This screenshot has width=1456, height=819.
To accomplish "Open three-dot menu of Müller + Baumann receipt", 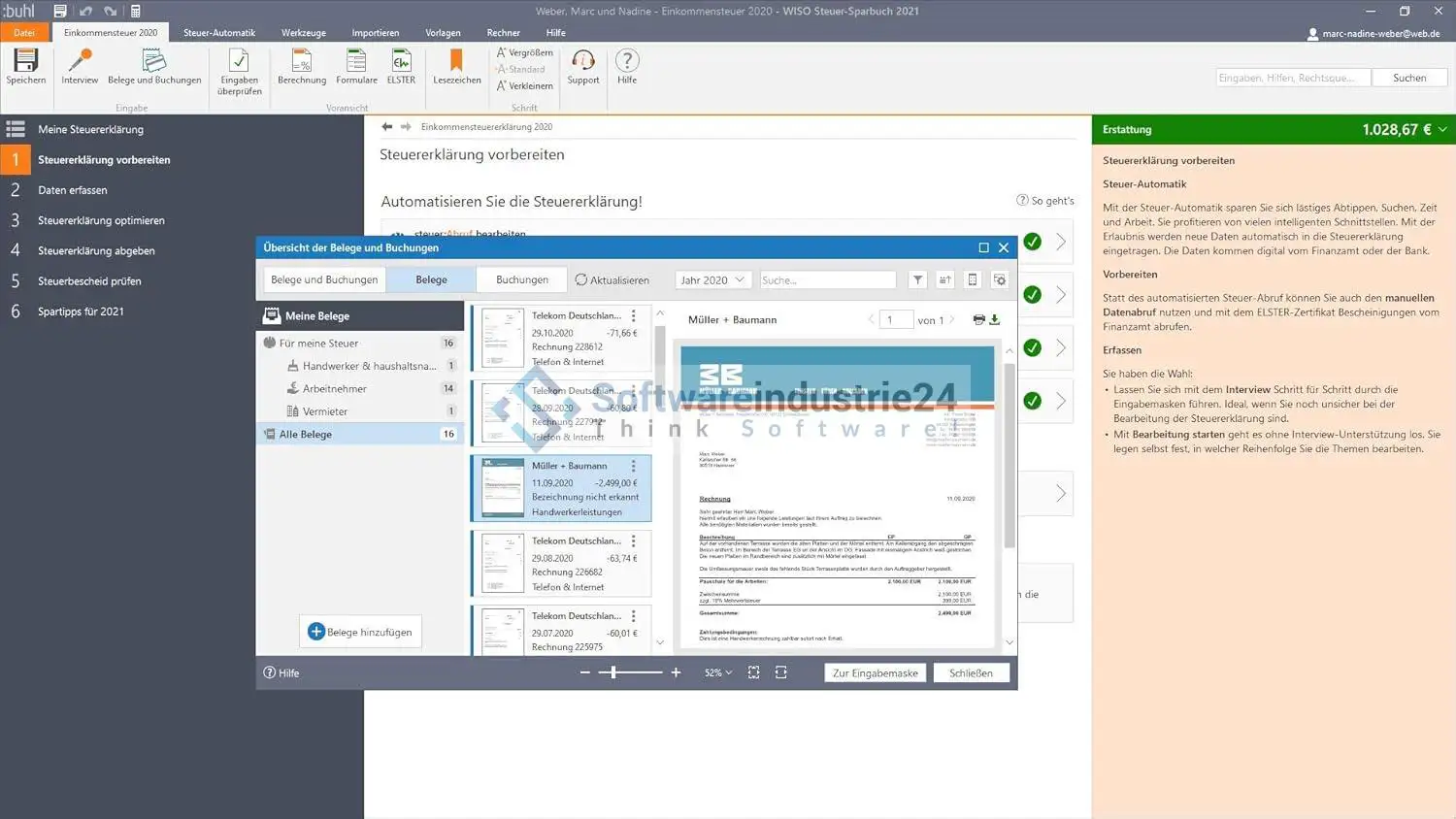I will pyautogui.click(x=634, y=467).
